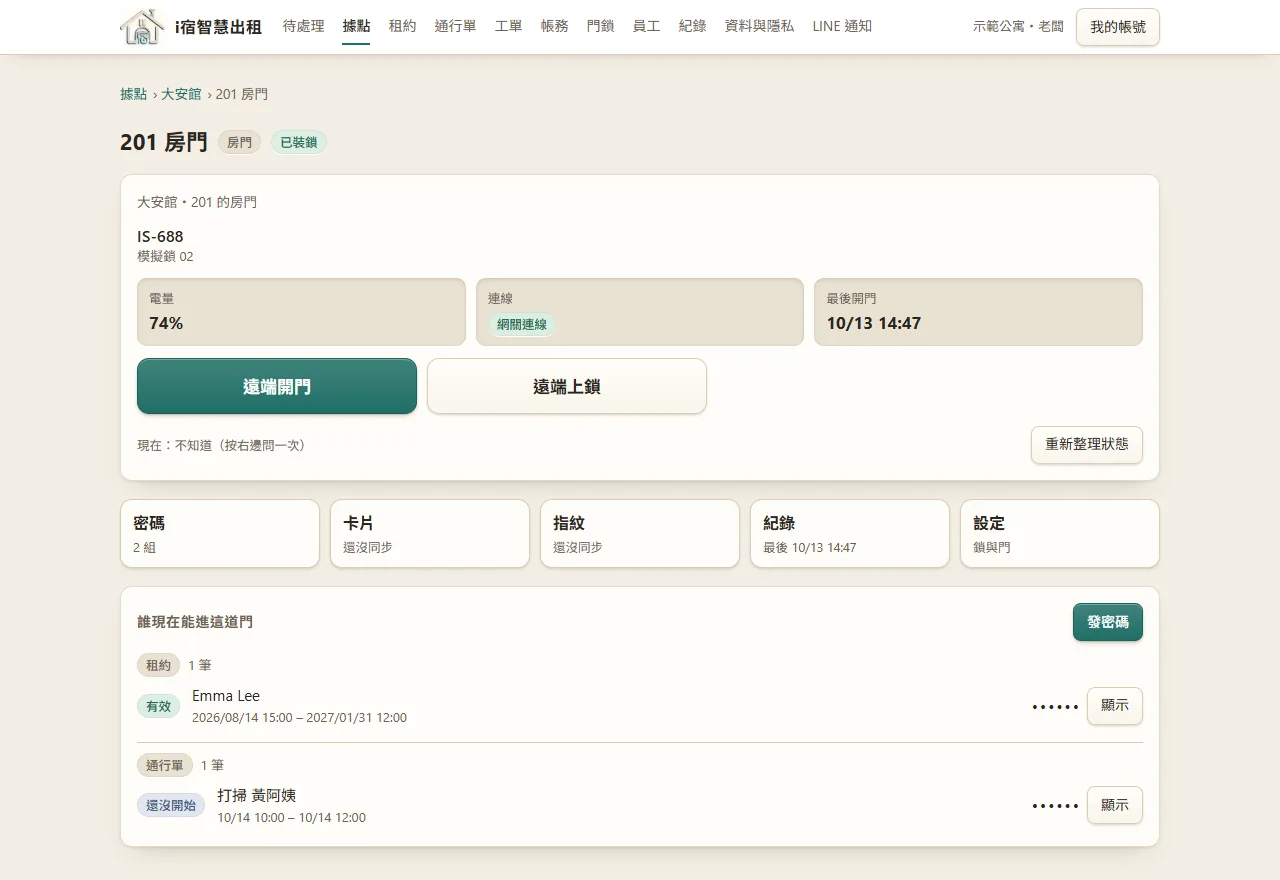This screenshot has width=1280, height=880.
Task: Switch to the 帳務 section
Action: tap(554, 26)
